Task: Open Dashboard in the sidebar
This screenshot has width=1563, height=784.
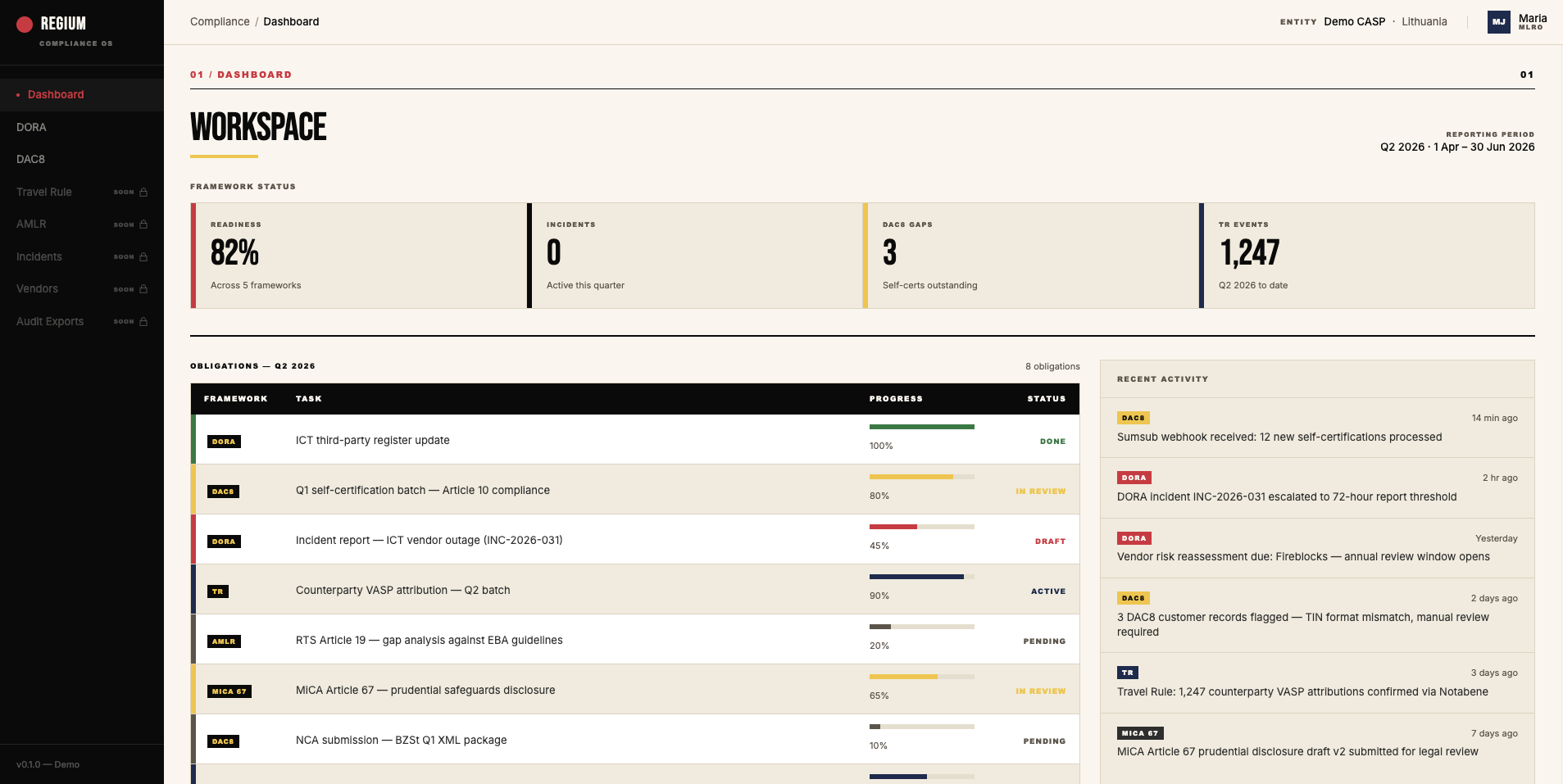Action: click(x=82, y=95)
